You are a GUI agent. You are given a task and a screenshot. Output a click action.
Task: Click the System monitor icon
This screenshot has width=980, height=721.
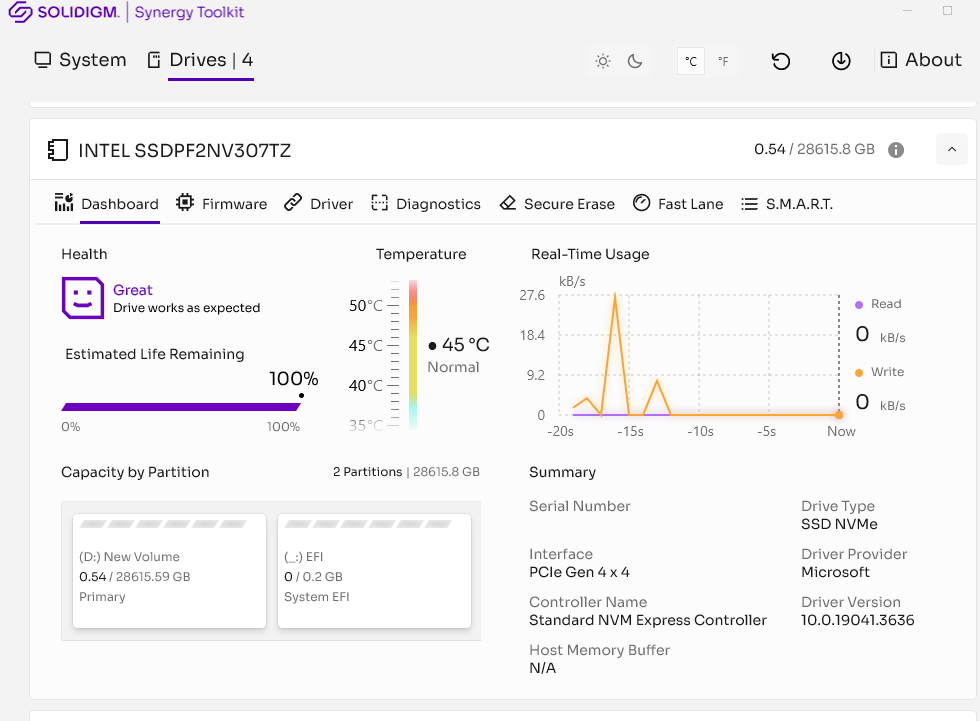coord(42,60)
